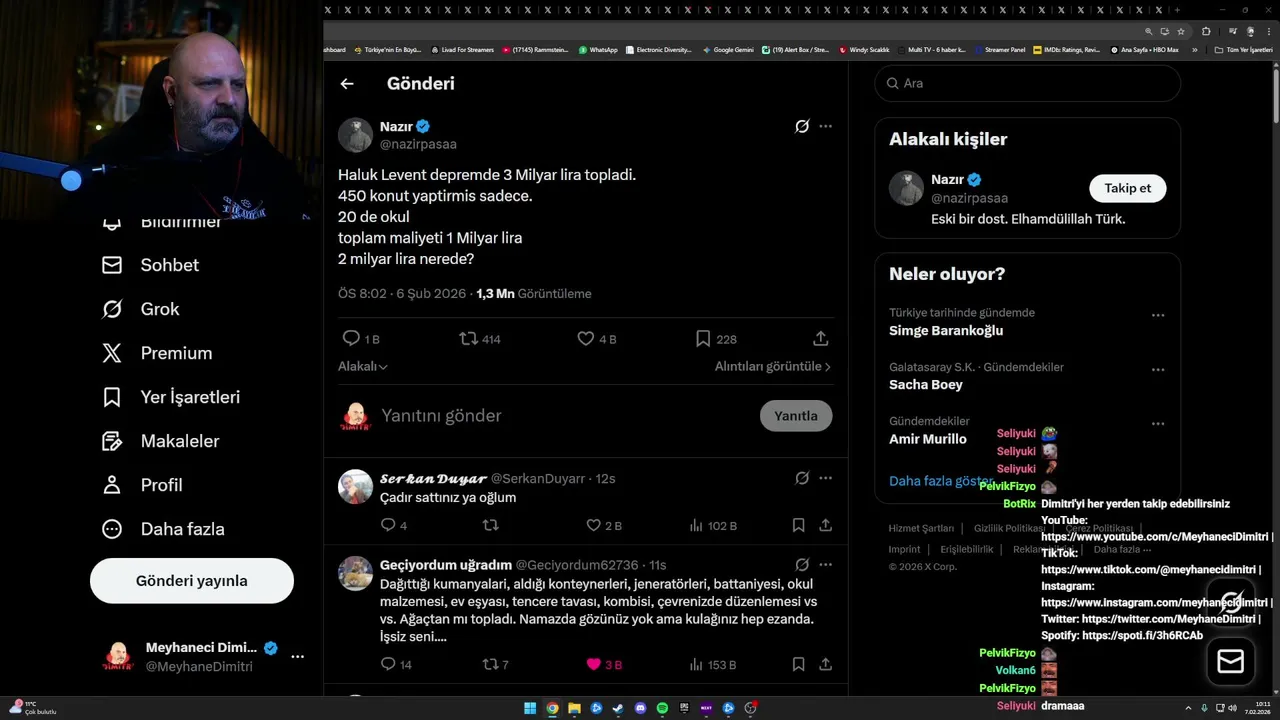
Task: Open the floating messages envelope button
Action: (x=1231, y=661)
